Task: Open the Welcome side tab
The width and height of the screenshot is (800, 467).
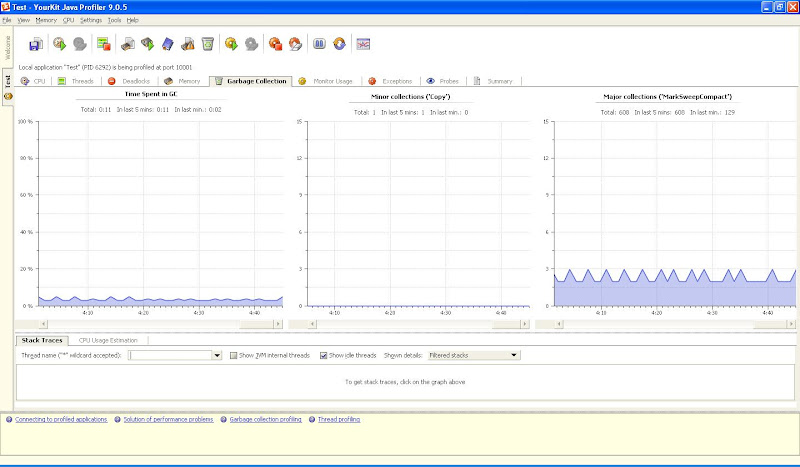Action: click(x=7, y=47)
